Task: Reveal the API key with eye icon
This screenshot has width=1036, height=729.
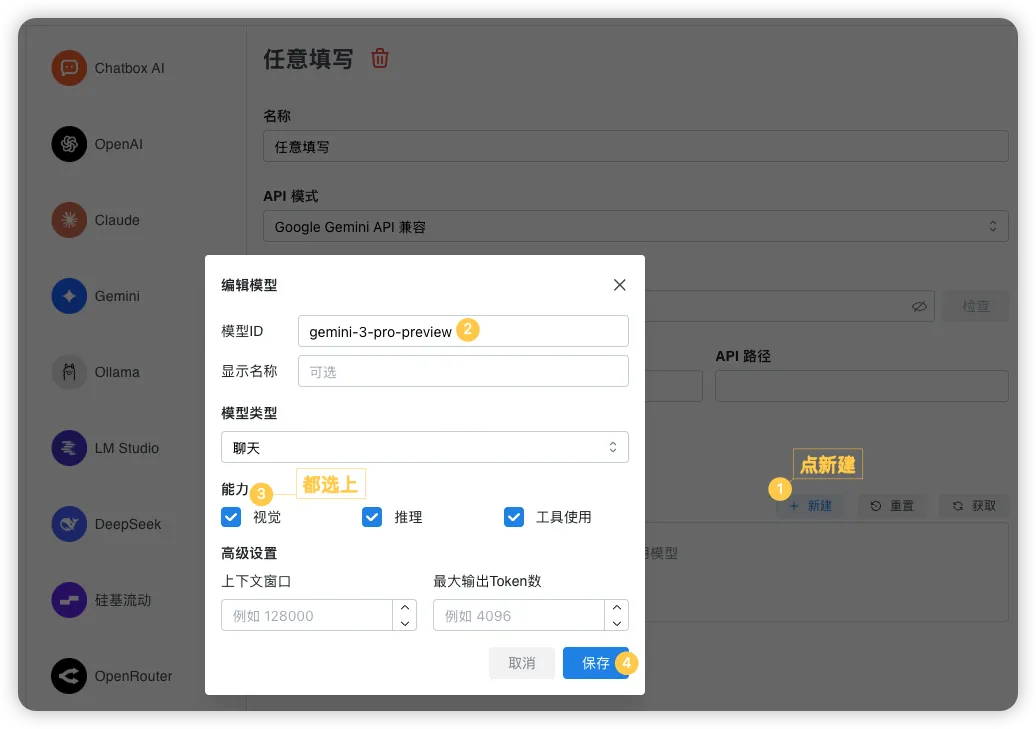Action: coord(919,306)
